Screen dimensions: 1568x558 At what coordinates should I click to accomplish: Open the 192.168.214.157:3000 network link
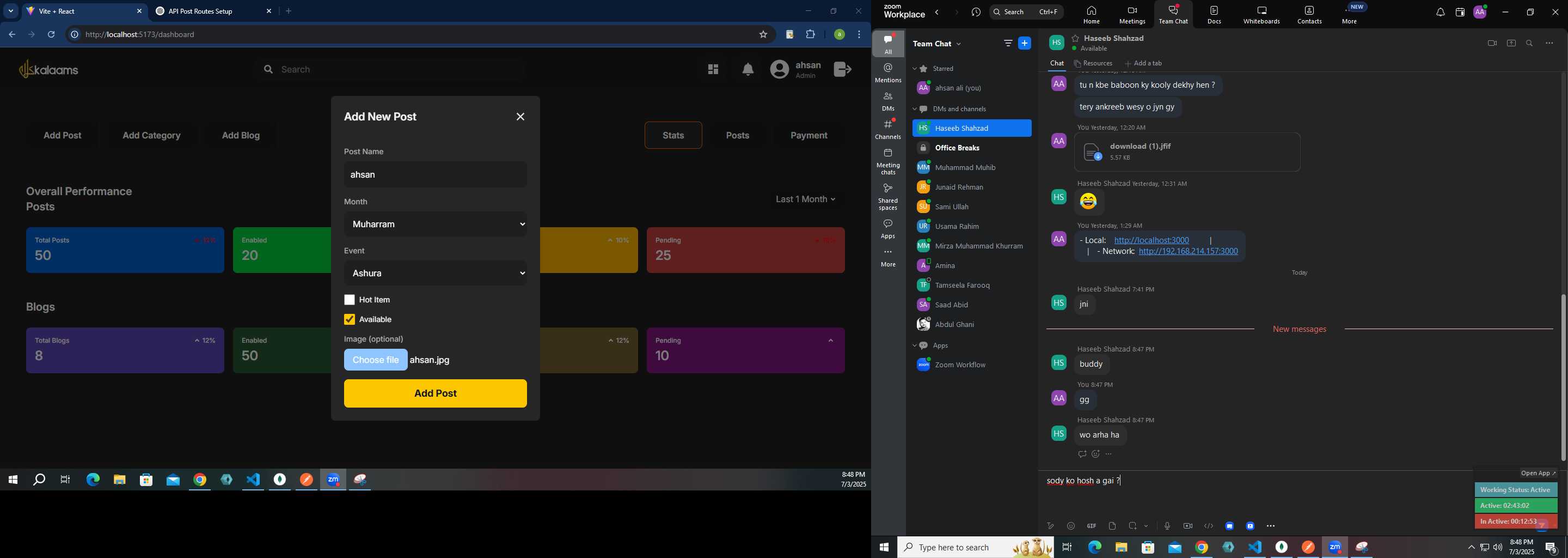point(1187,252)
